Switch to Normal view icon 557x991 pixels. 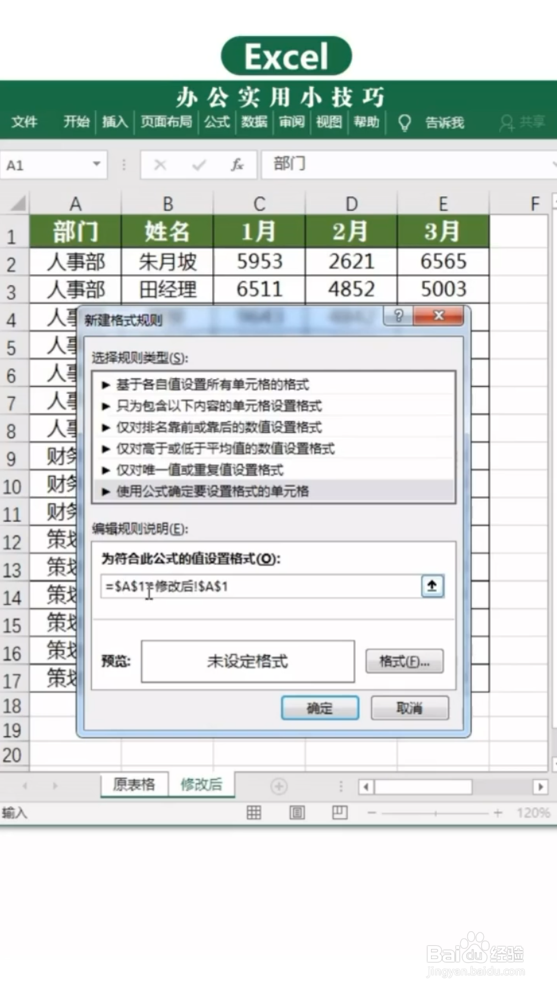(254, 813)
